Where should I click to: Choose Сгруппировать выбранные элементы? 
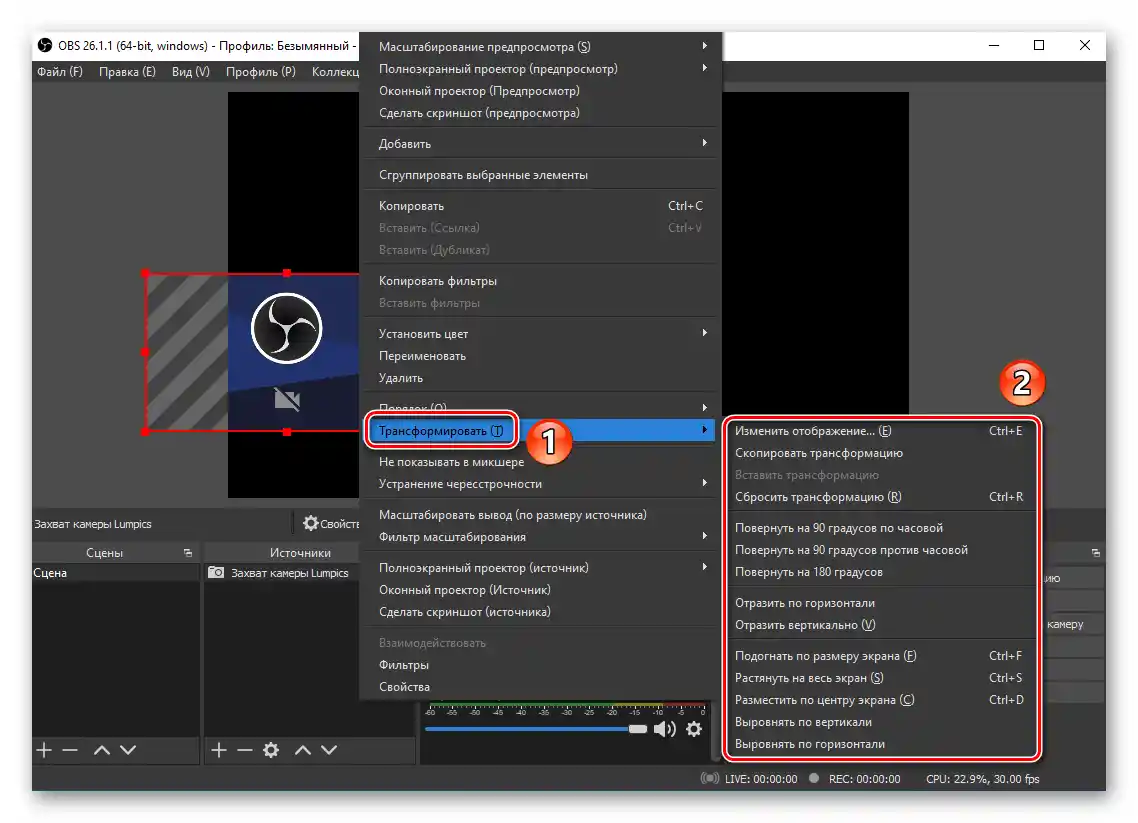pos(541,175)
